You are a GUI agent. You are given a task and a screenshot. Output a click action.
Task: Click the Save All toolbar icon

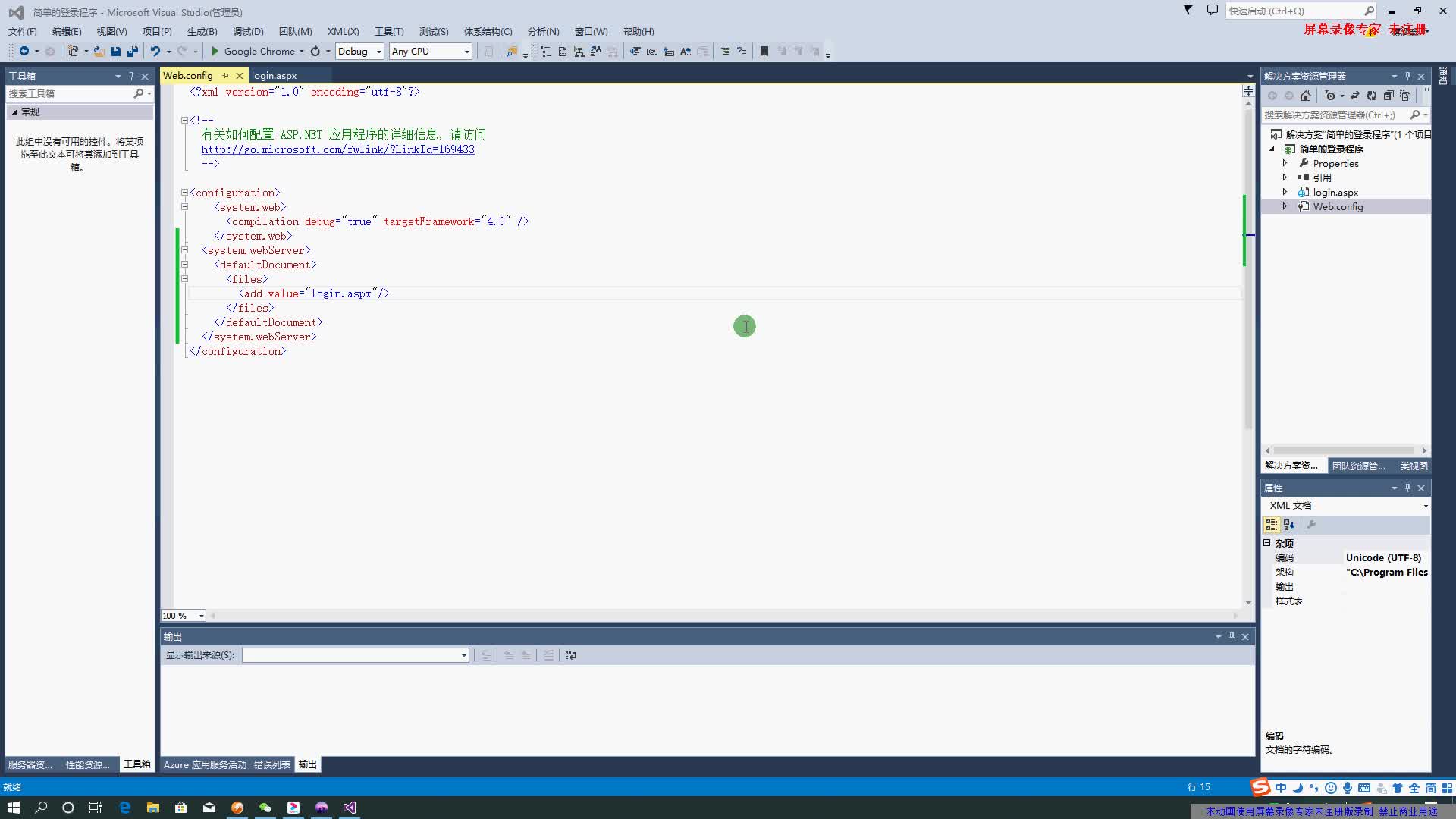[x=133, y=52]
